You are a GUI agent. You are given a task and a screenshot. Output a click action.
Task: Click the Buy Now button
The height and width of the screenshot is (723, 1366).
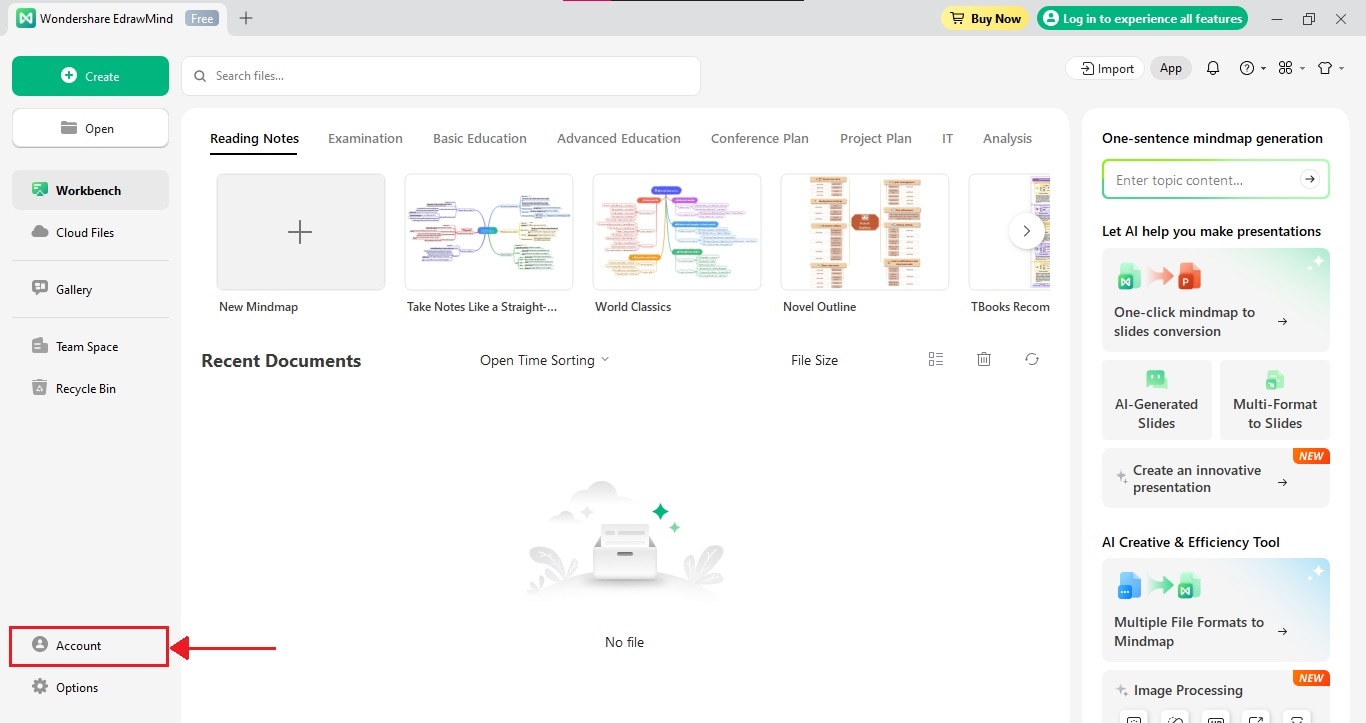click(x=984, y=18)
